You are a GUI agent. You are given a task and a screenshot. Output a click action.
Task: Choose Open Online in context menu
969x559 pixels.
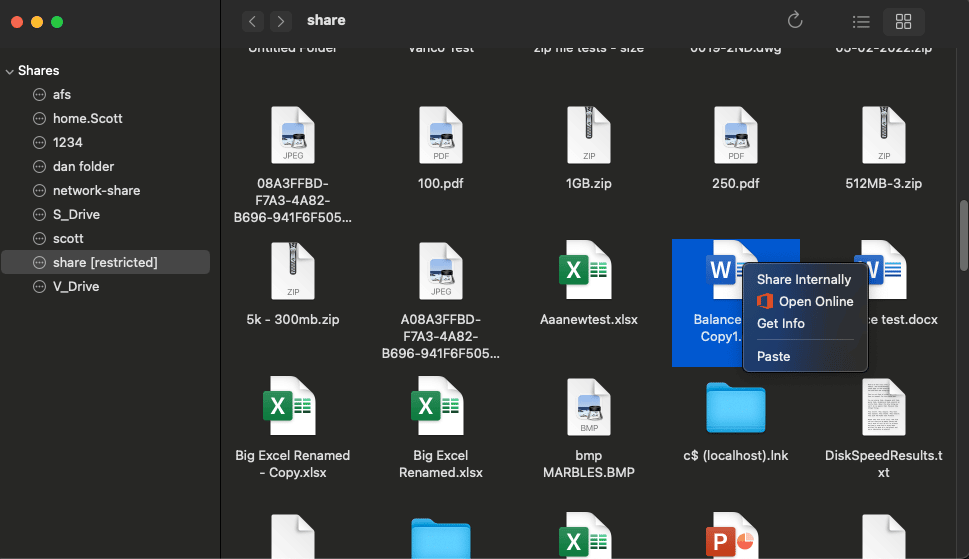[815, 302]
